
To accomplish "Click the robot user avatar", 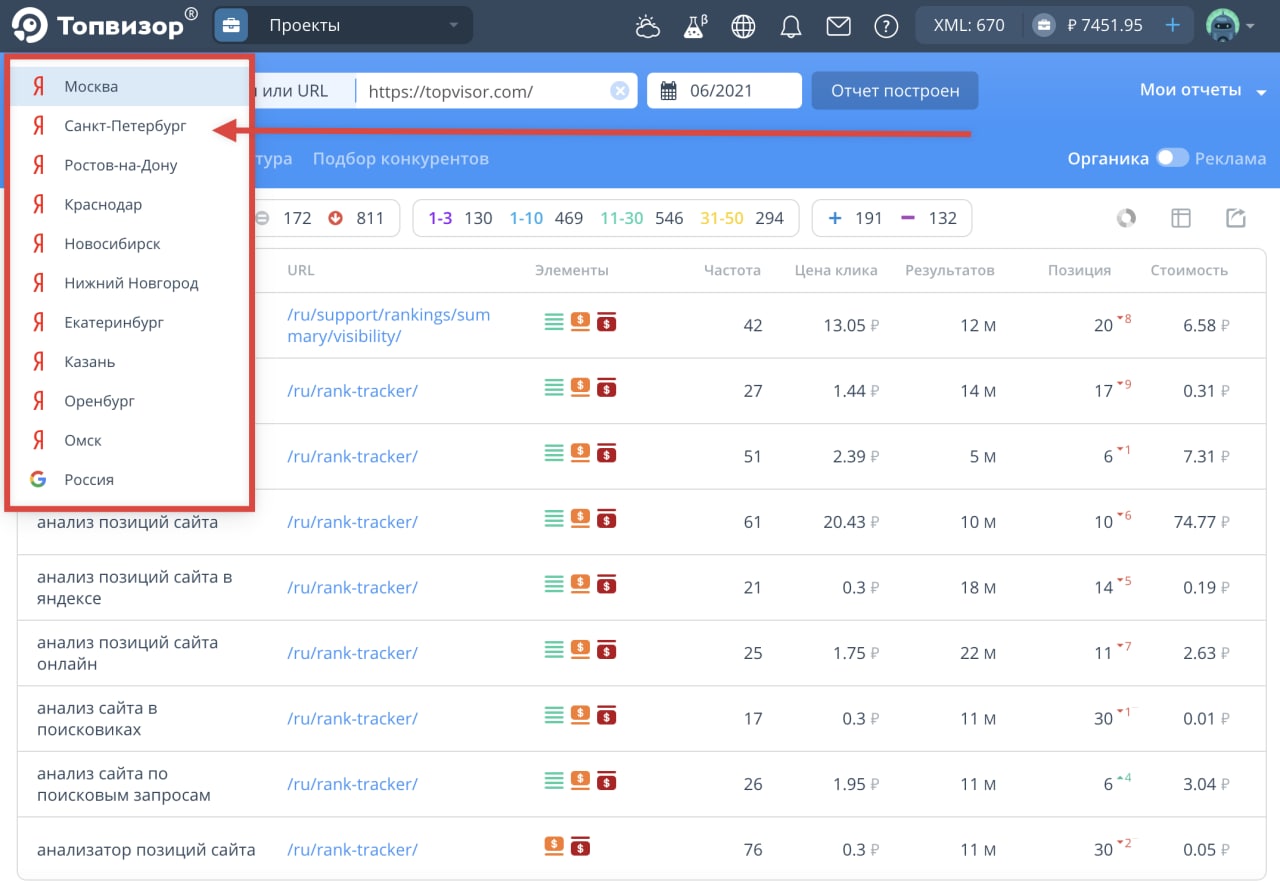I will [x=1222, y=25].
